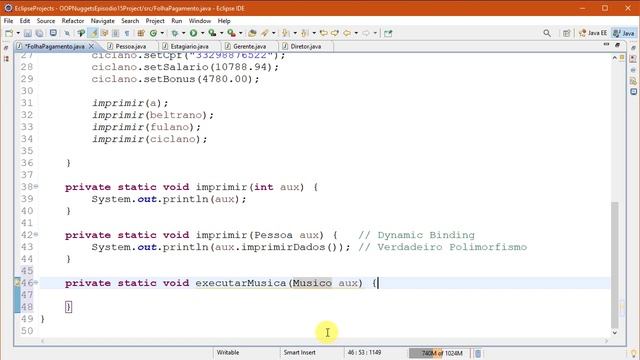The image size is (640, 360).
Task: Click the heap memory status bar
Action: coord(439,353)
